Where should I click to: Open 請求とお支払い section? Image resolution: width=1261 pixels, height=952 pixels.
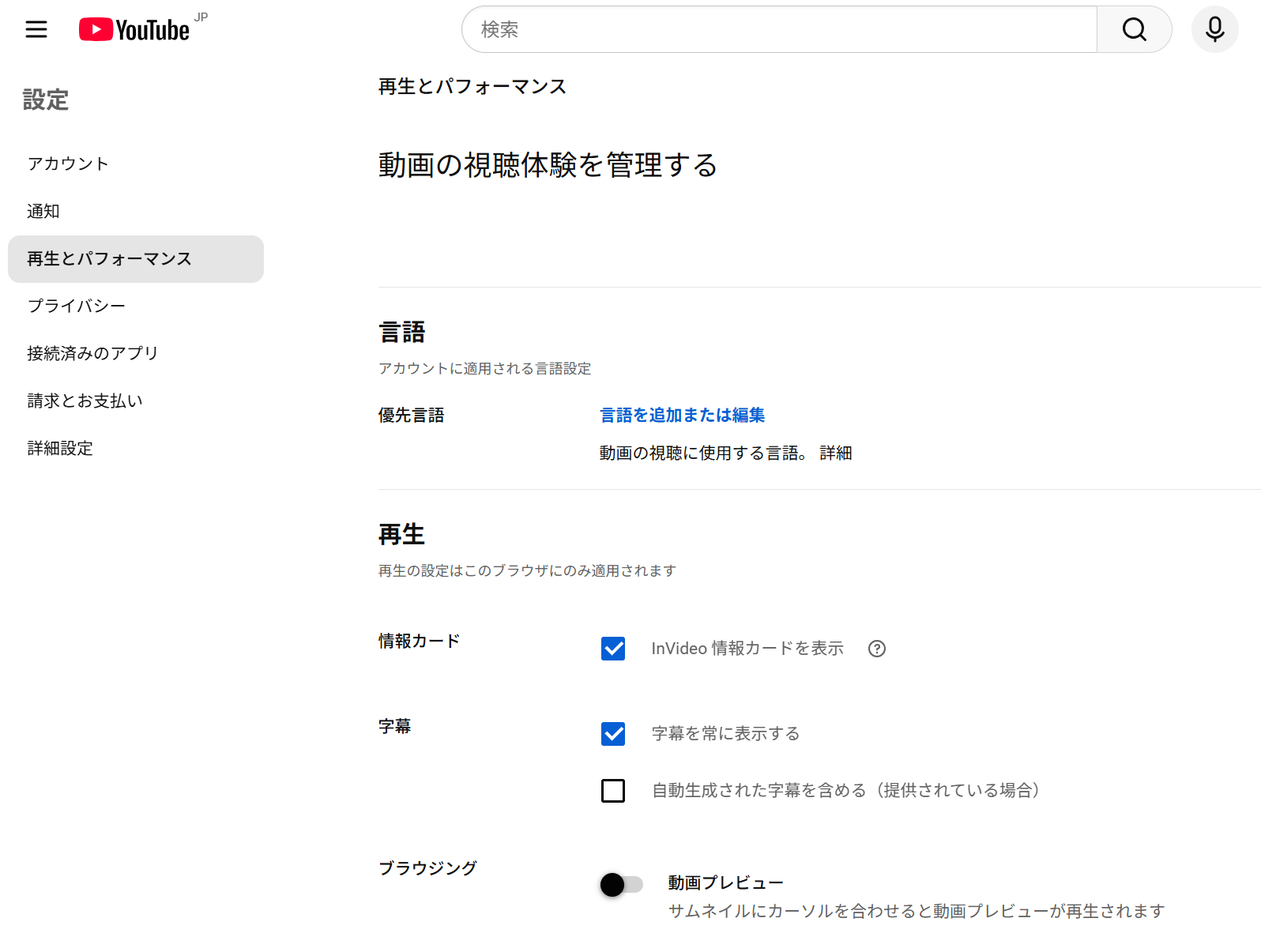85,401
